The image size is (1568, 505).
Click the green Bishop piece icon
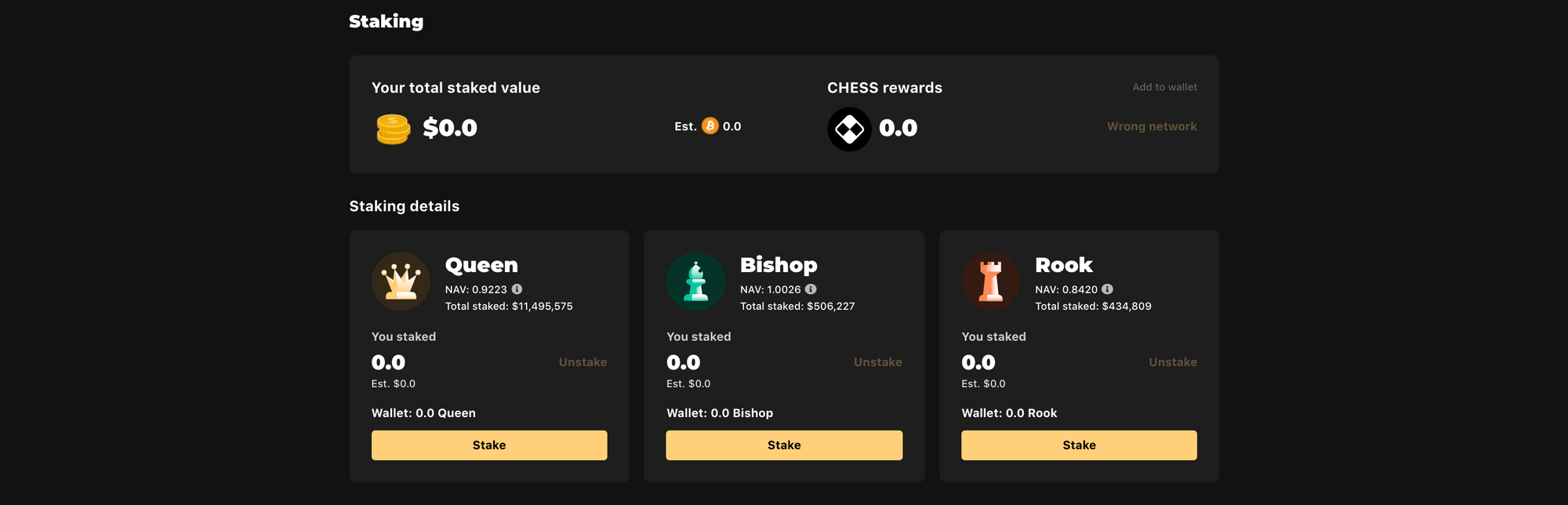point(695,282)
